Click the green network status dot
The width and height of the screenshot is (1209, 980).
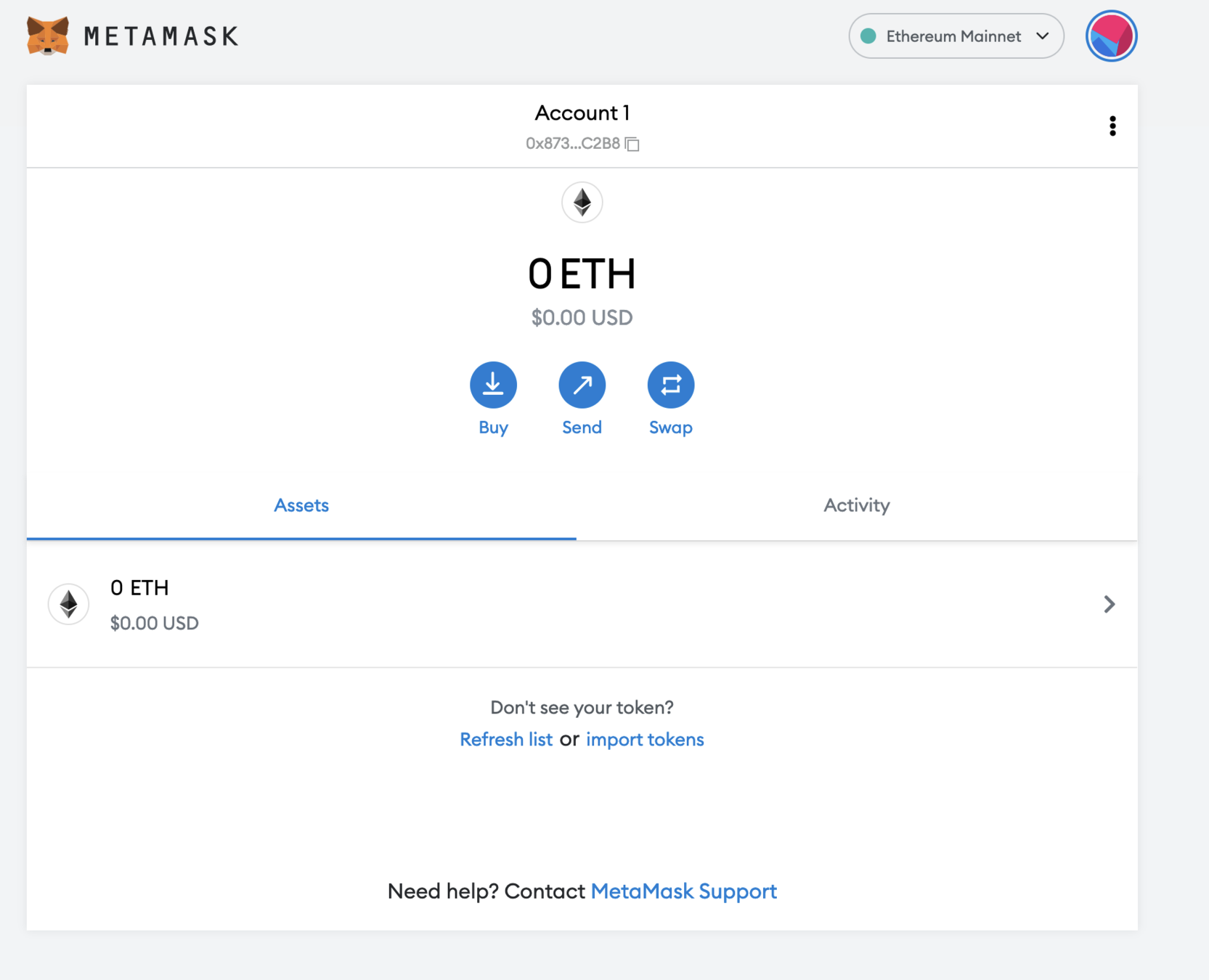(x=868, y=36)
